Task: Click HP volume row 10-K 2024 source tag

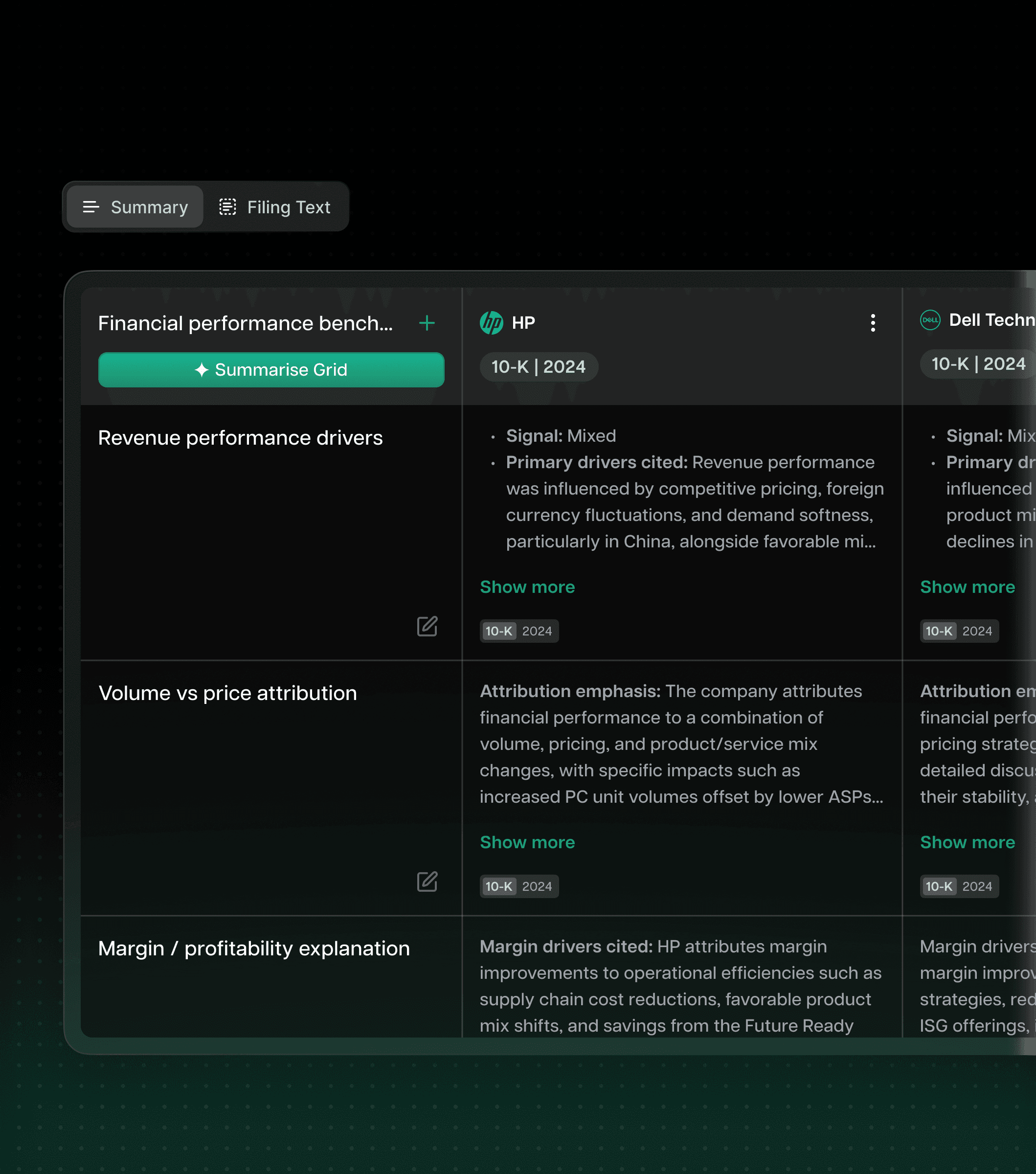Action: pos(518,886)
